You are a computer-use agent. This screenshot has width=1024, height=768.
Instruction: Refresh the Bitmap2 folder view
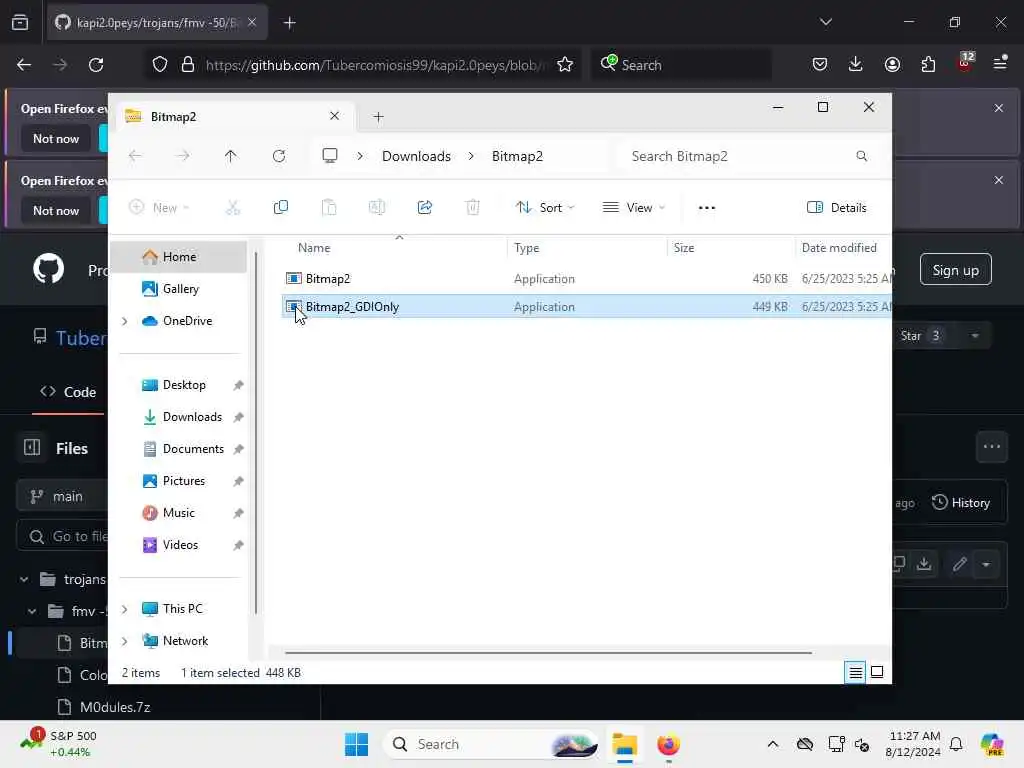(279, 156)
